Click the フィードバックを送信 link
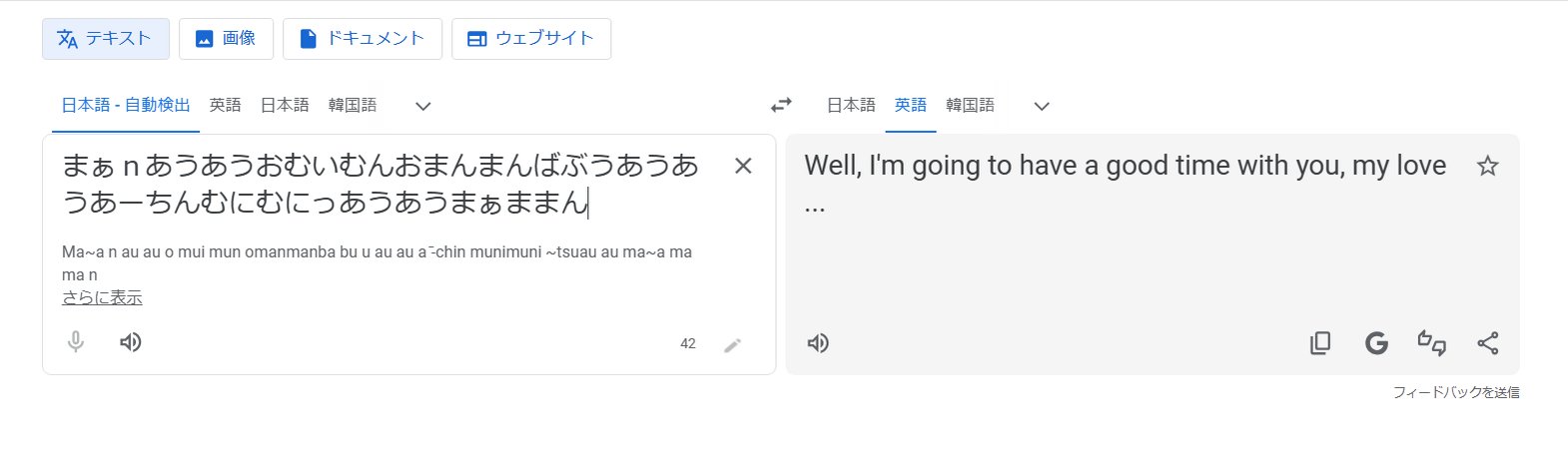Viewport: 1568px width, 466px height. coord(1455,392)
